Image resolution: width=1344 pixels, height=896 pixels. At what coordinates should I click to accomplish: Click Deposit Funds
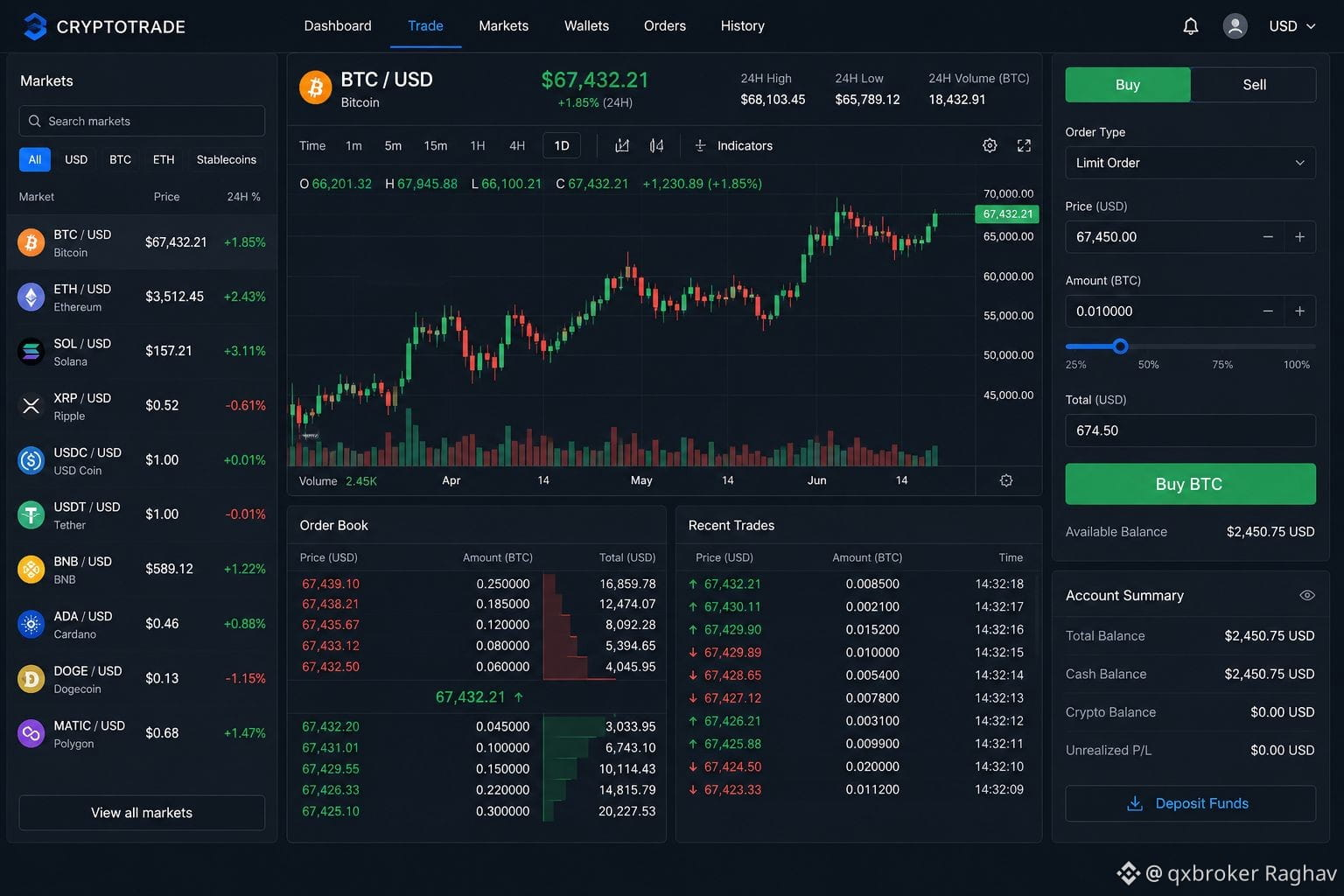[1190, 803]
